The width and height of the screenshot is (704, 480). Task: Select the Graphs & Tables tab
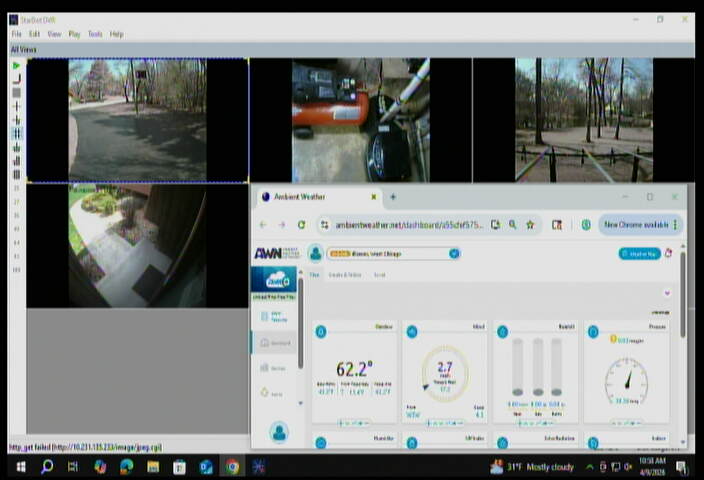(345, 275)
